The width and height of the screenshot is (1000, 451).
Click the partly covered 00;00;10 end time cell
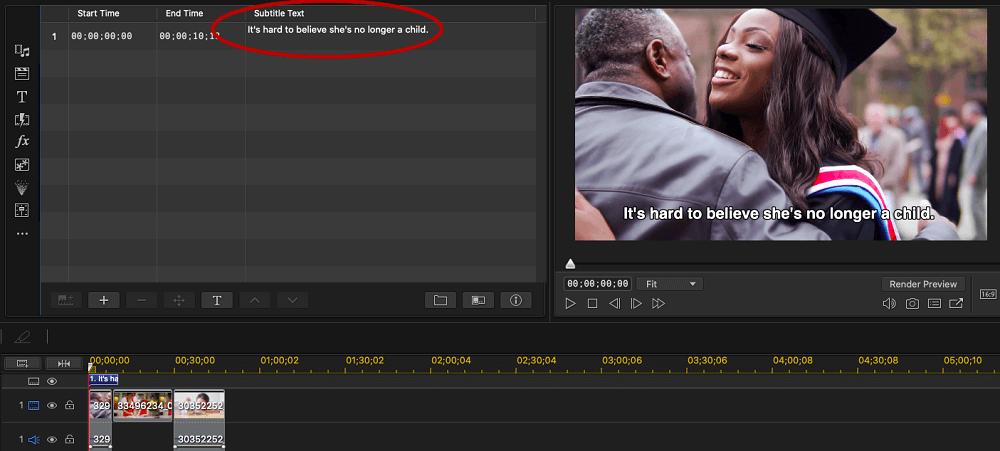click(x=189, y=36)
